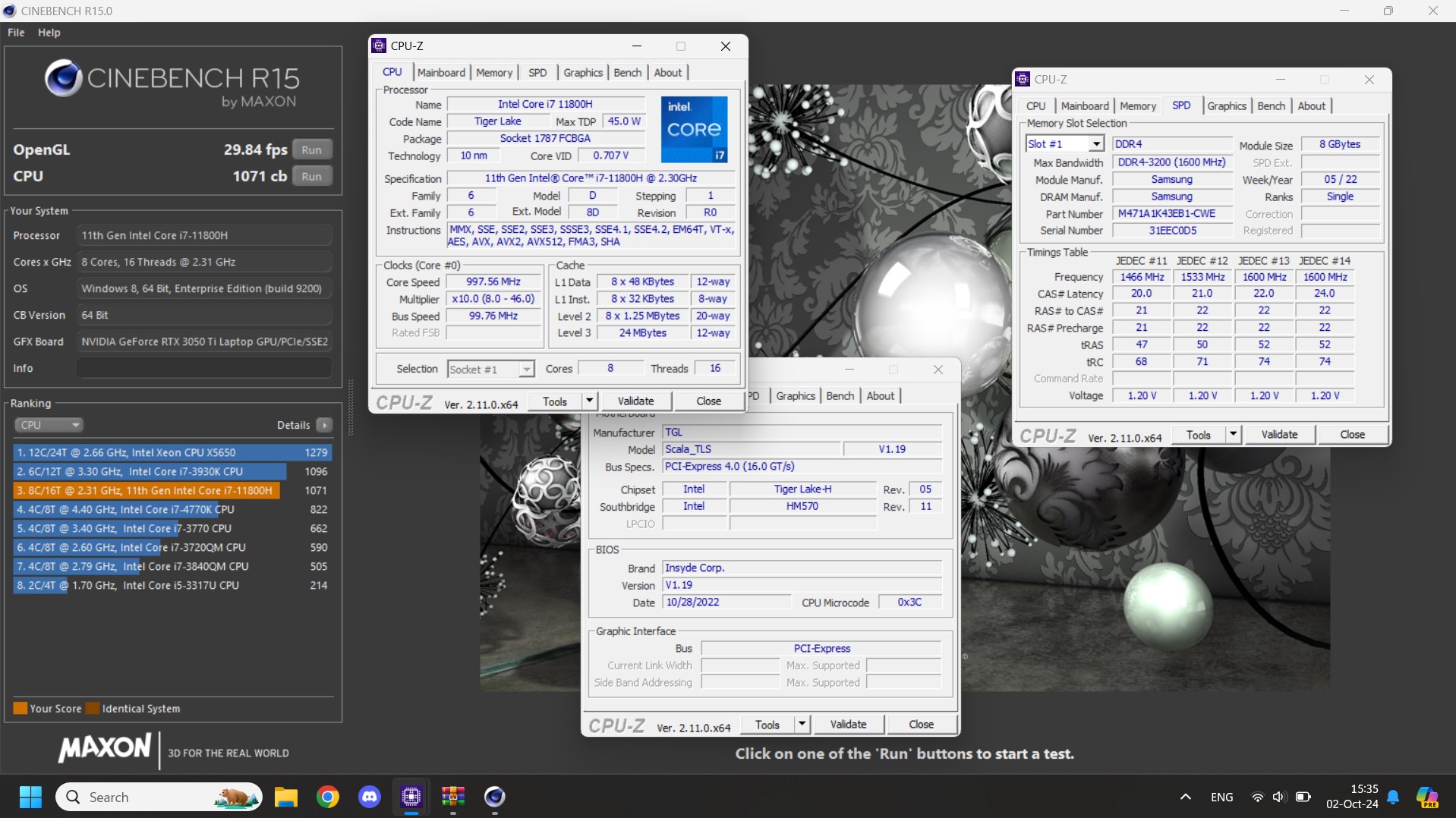
Task: Click Intel Core i7 logo in CPU-Z
Action: point(695,129)
